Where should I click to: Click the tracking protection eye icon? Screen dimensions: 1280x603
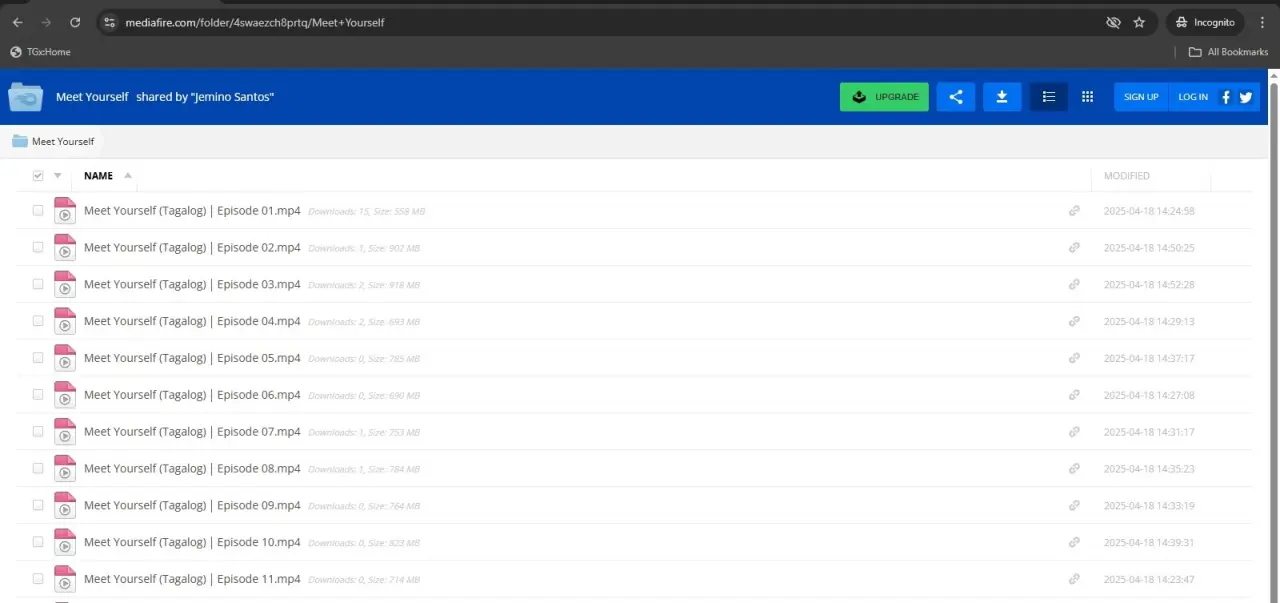coord(1113,22)
